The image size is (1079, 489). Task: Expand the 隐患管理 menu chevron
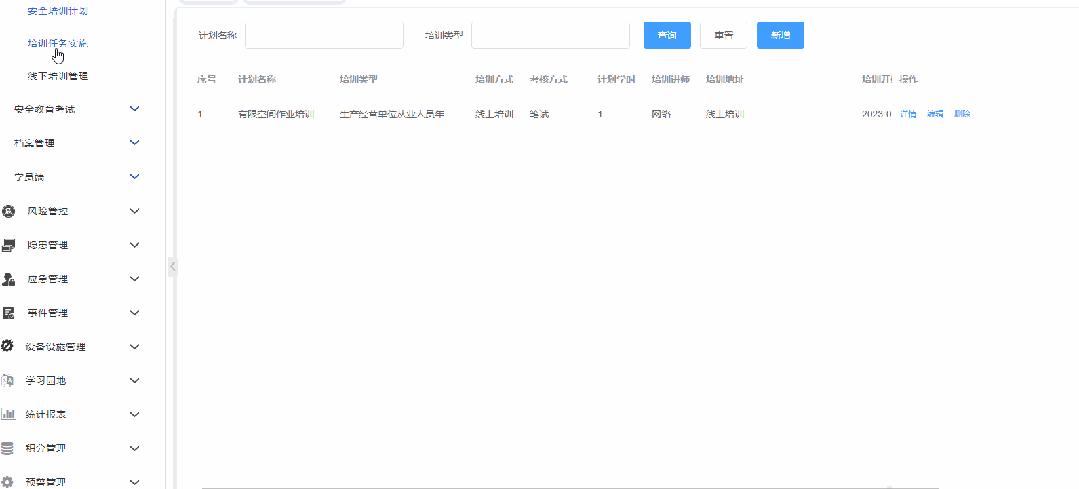(135, 245)
